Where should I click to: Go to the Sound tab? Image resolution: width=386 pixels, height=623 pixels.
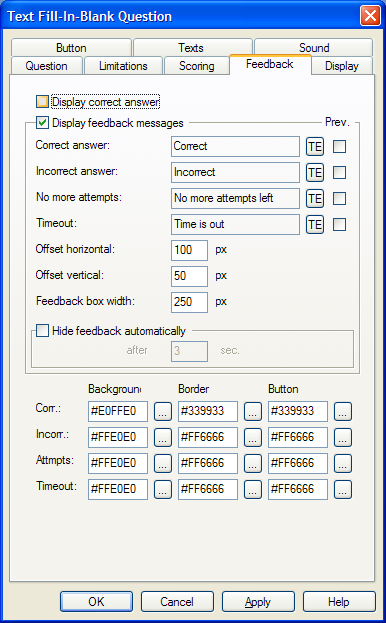click(x=314, y=48)
